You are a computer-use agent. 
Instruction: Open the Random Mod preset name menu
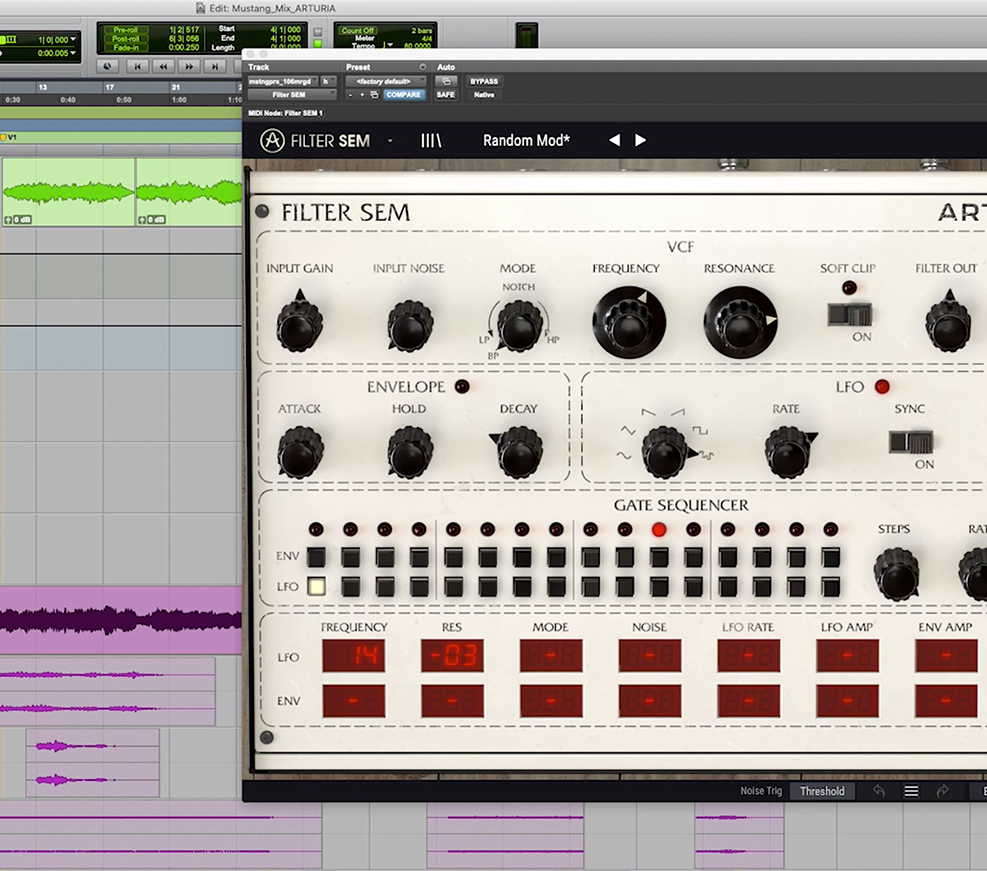tap(526, 140)
